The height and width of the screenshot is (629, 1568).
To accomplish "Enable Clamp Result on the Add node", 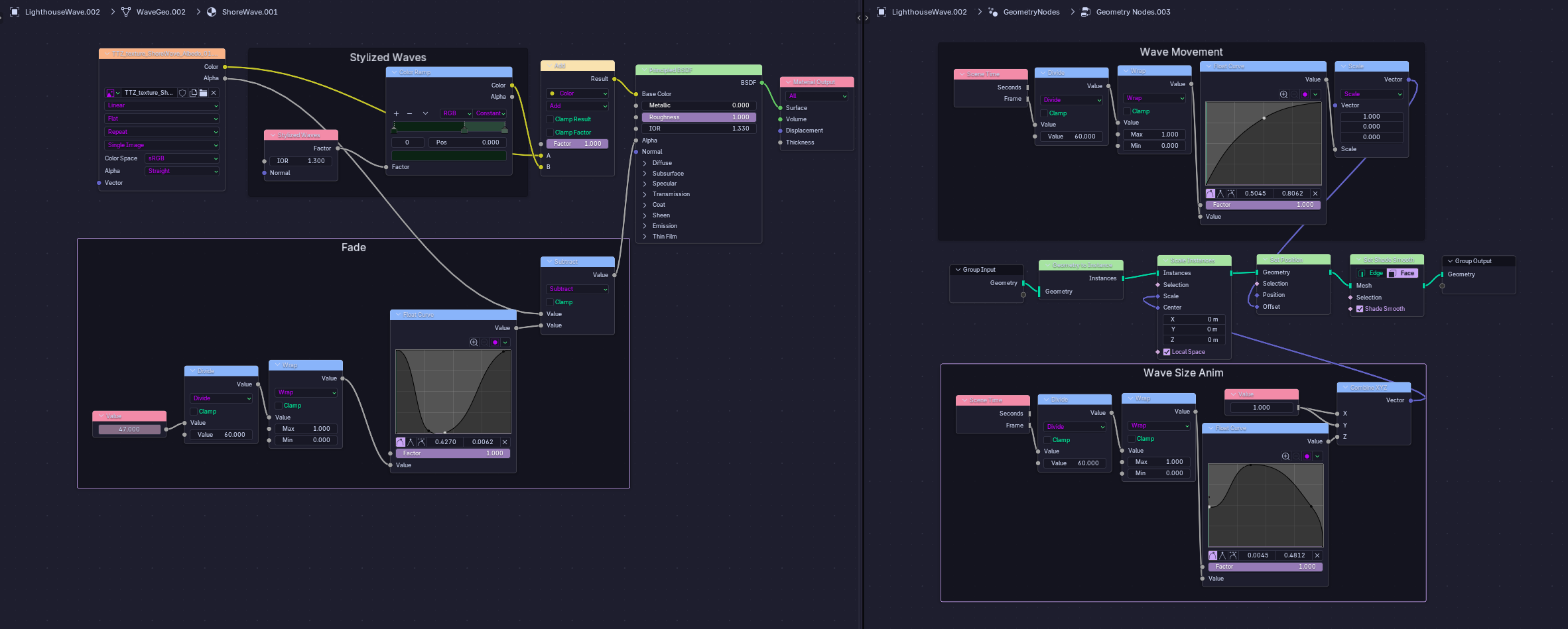I will click(550, 119).
